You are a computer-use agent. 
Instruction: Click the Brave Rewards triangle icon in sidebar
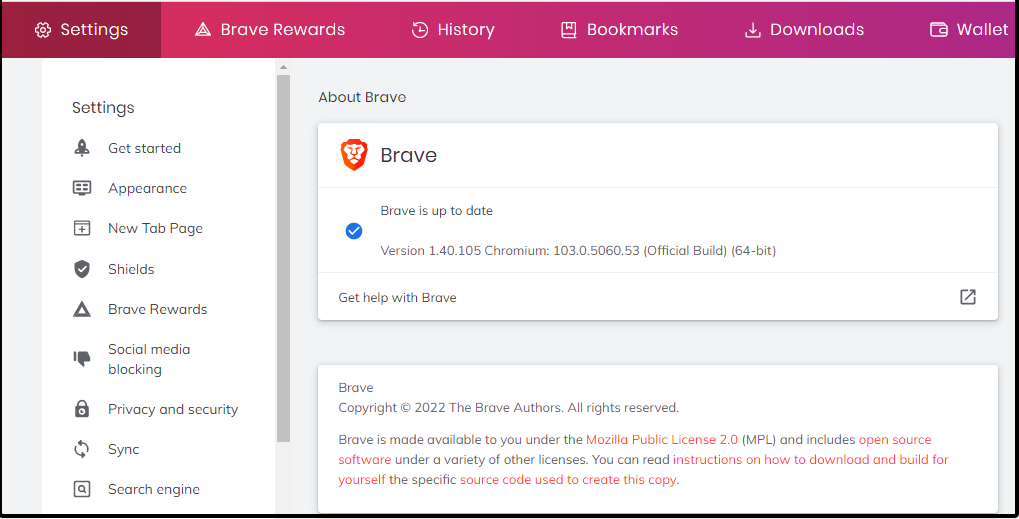point(82,309)
